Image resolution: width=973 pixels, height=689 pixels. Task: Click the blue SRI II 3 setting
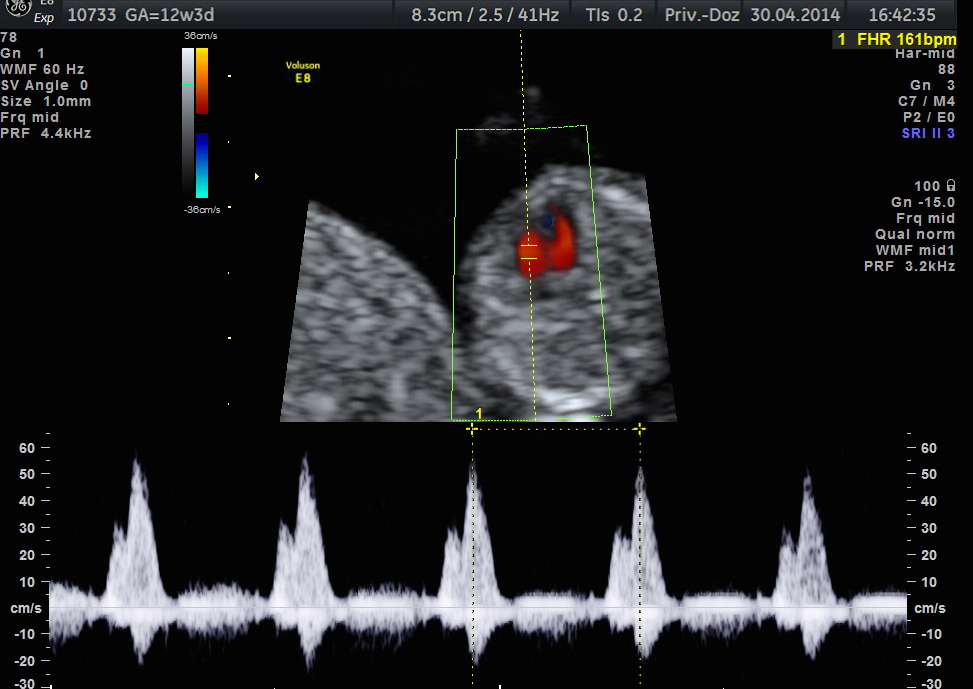[x=927, y=133]
